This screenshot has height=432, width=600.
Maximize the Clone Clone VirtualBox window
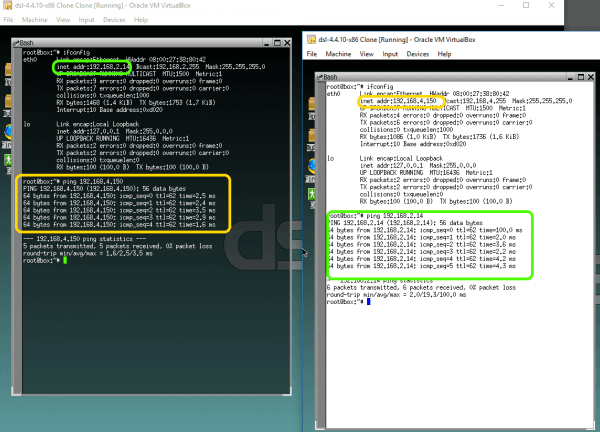tap(526, 5)
